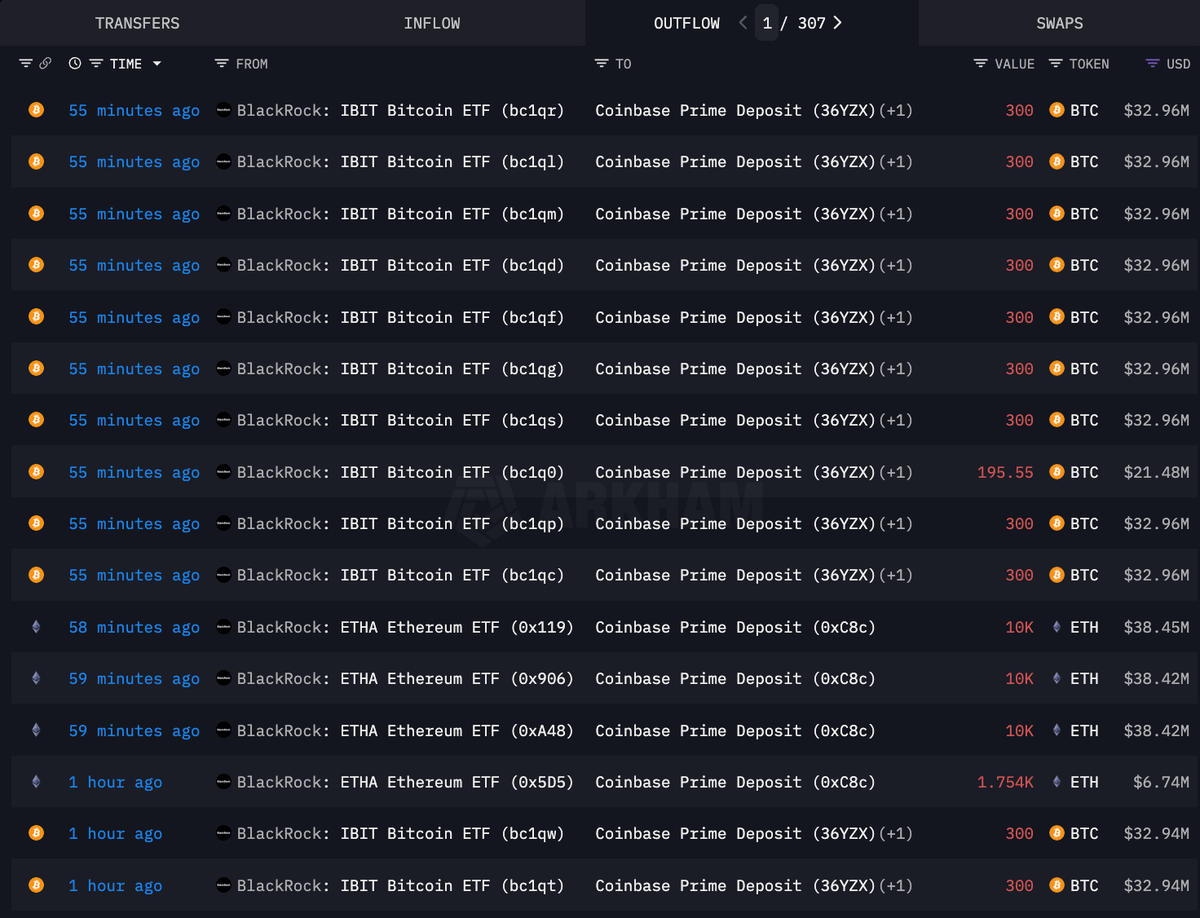Click the Bitcoin chain icon starting the bc1qf row
The height and width of the screenshot is (918, 1200).
coord(36,317)
